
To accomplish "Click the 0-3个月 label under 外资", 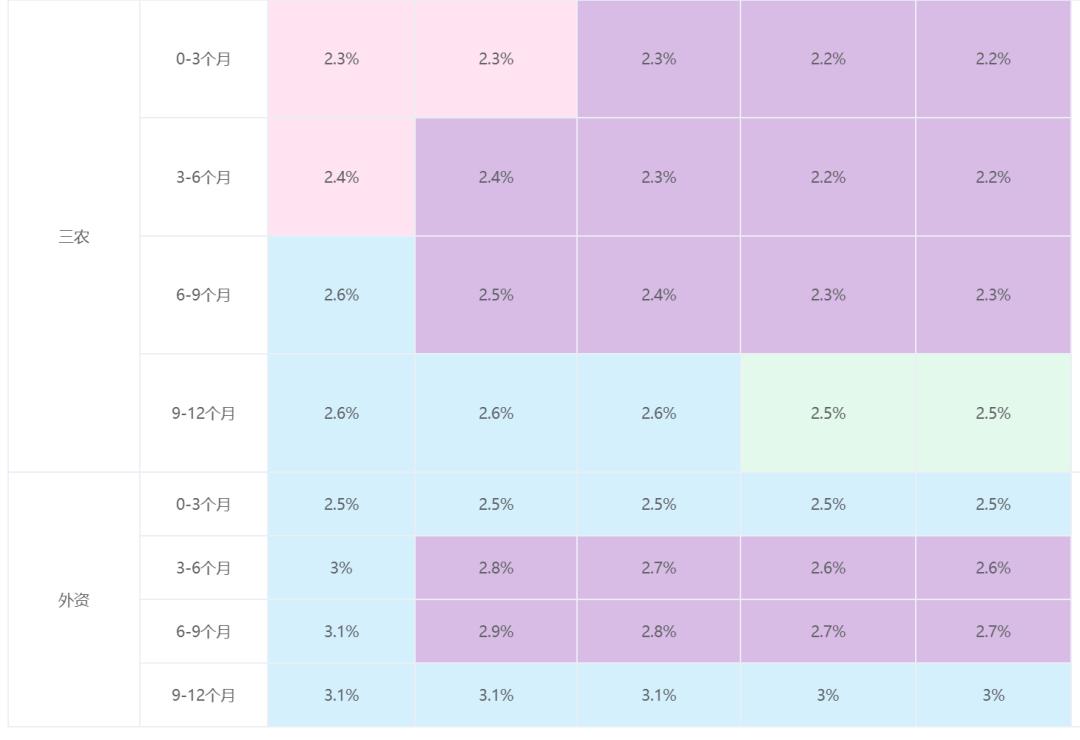I will (203, 504).
